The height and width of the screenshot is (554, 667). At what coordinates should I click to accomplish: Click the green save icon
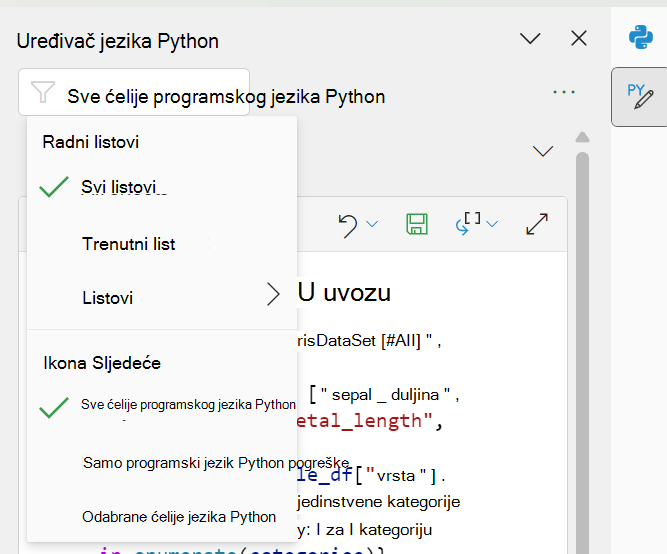tap(417, 224)
